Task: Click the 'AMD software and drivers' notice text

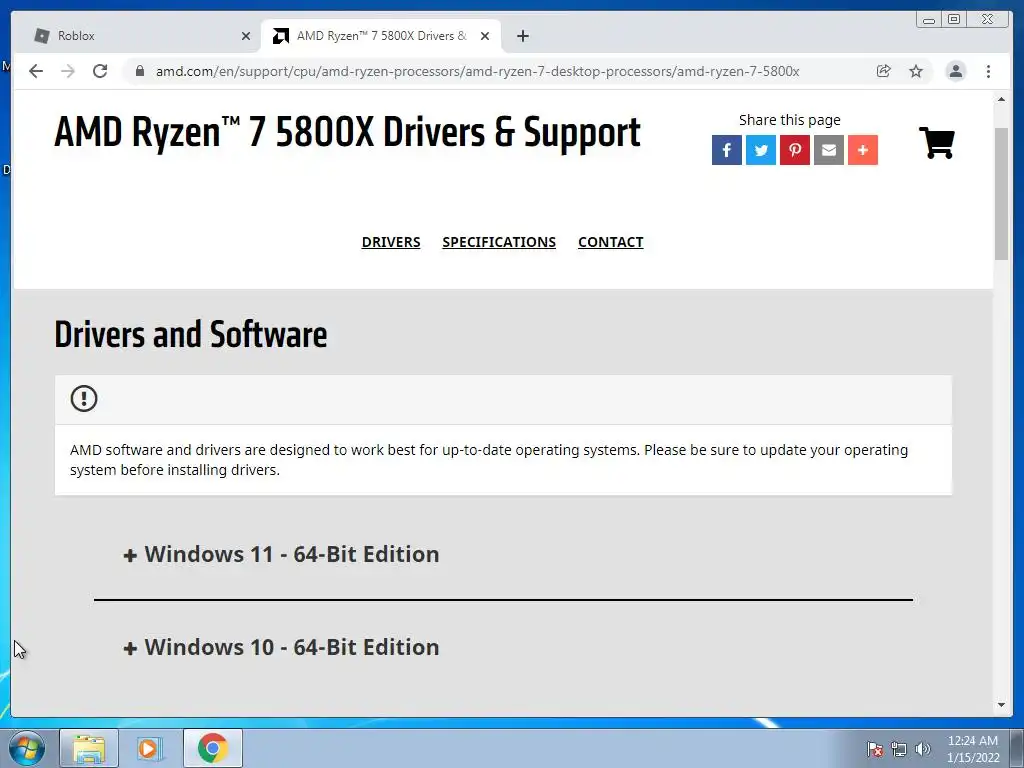Action: pyautogui.click(x=488, y=460)
